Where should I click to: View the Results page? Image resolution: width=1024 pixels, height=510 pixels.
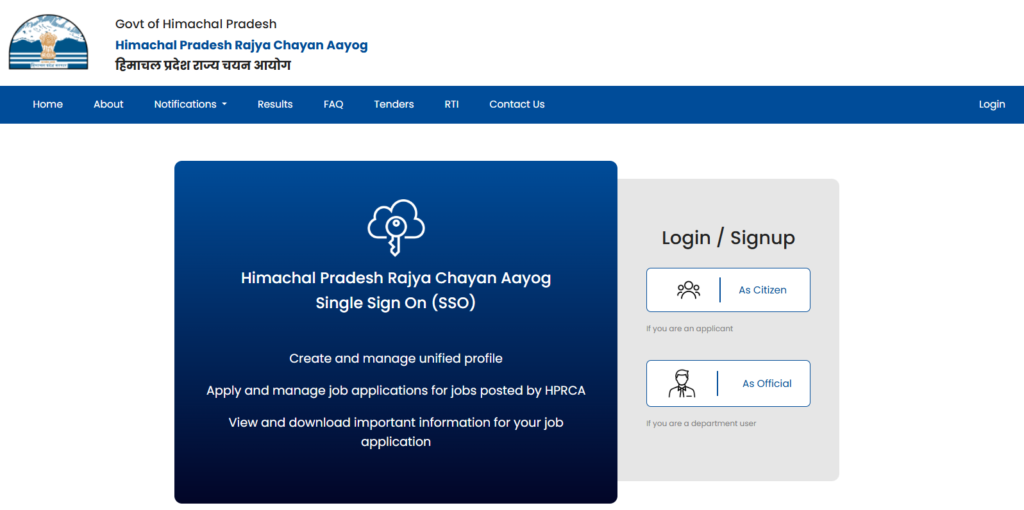coord(275,104)
